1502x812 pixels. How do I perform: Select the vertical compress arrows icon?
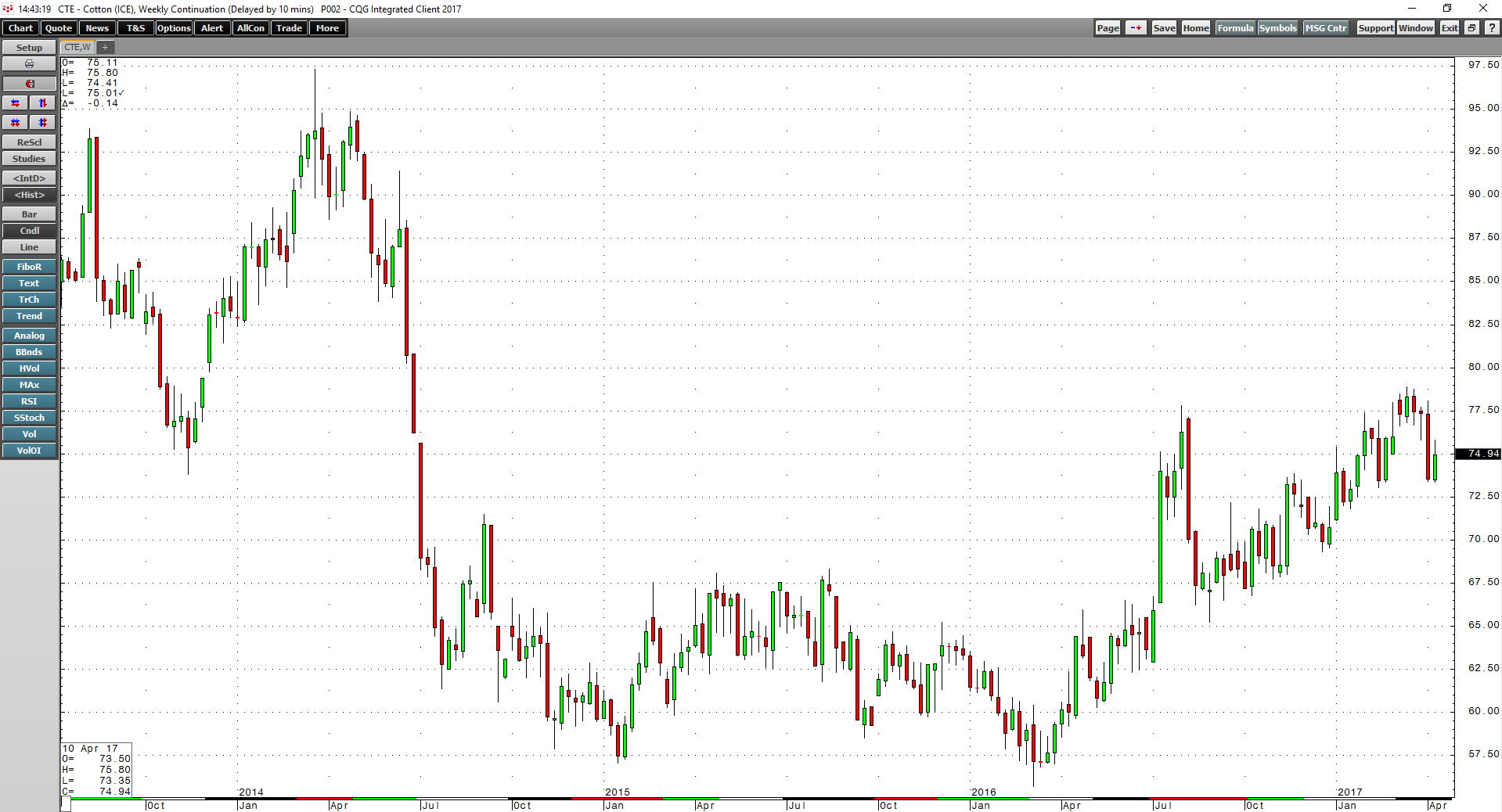(x=42, y=122)
